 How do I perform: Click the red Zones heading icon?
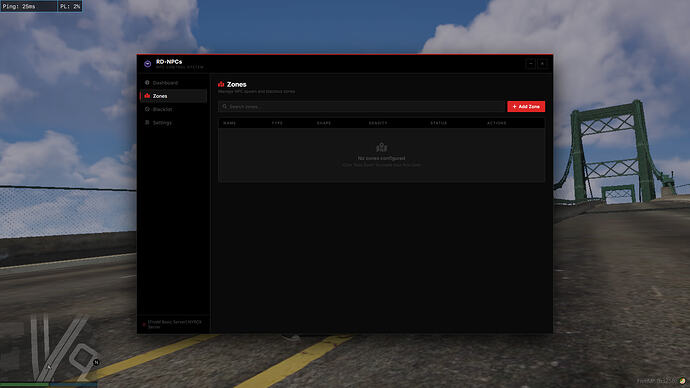coord(221,84)
